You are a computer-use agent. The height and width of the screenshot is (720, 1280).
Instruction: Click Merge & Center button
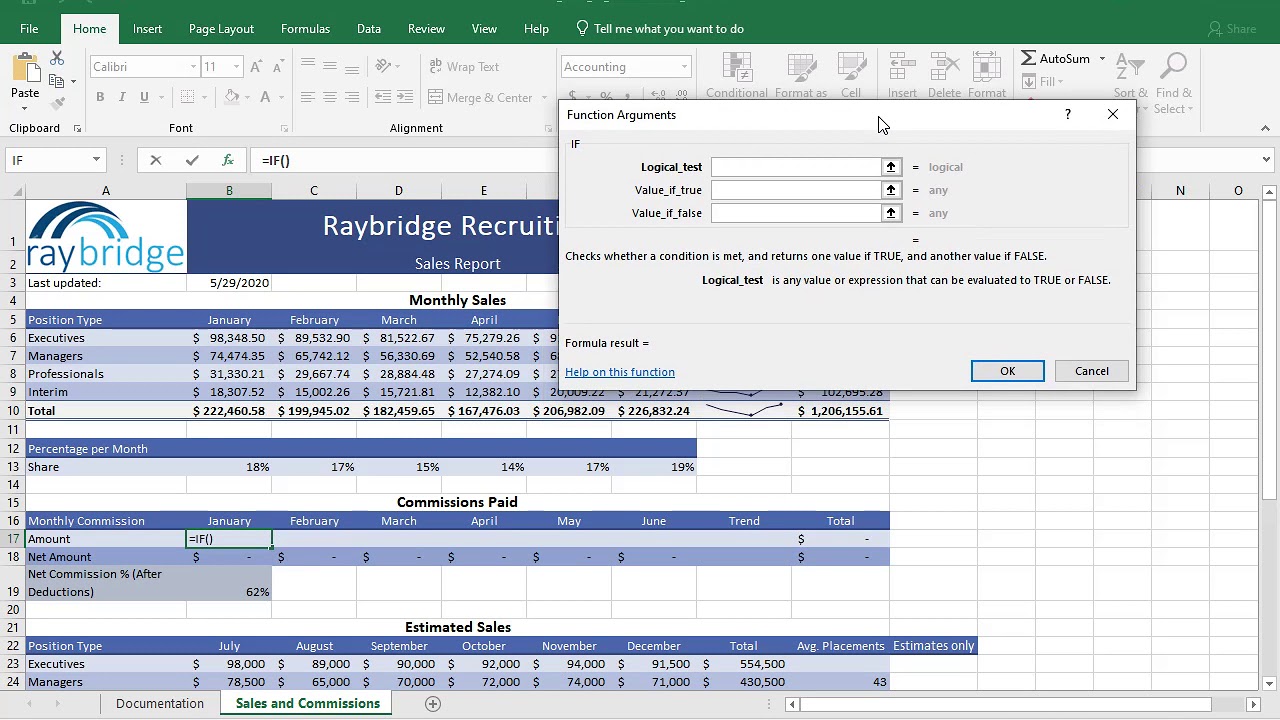coord(480,97)
